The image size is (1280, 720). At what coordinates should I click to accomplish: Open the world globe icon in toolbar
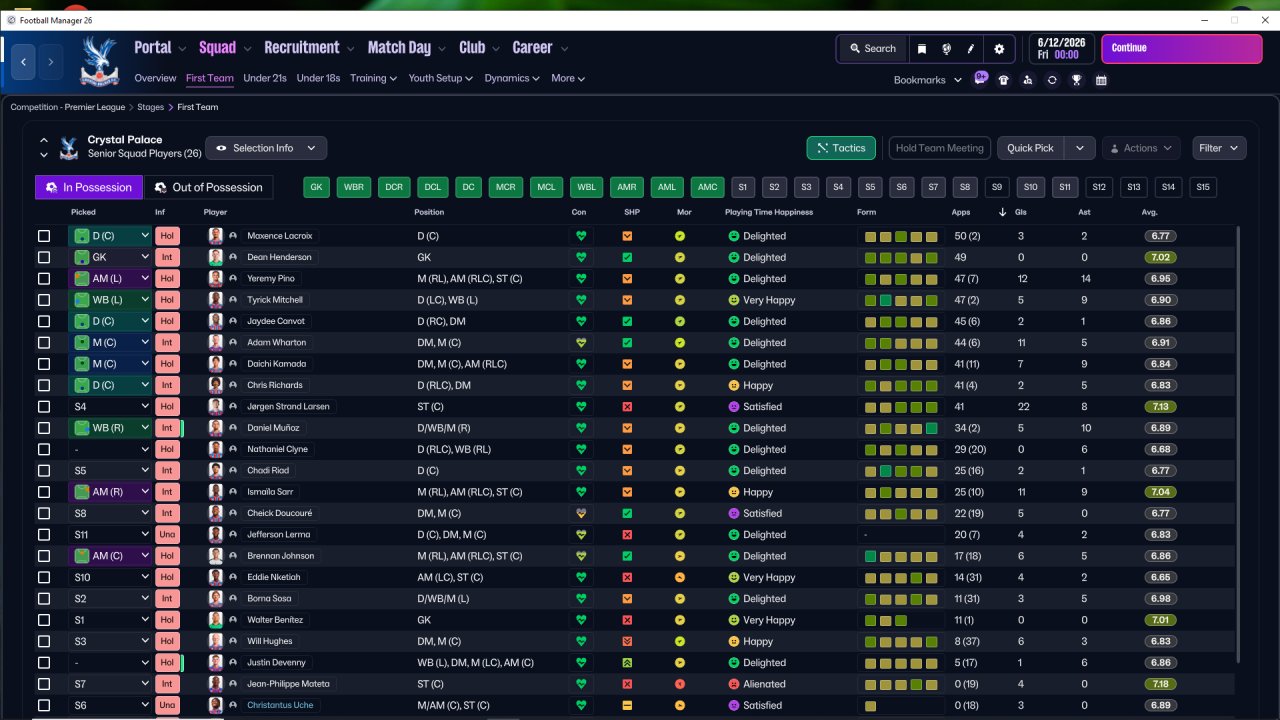tap(946, 48)
